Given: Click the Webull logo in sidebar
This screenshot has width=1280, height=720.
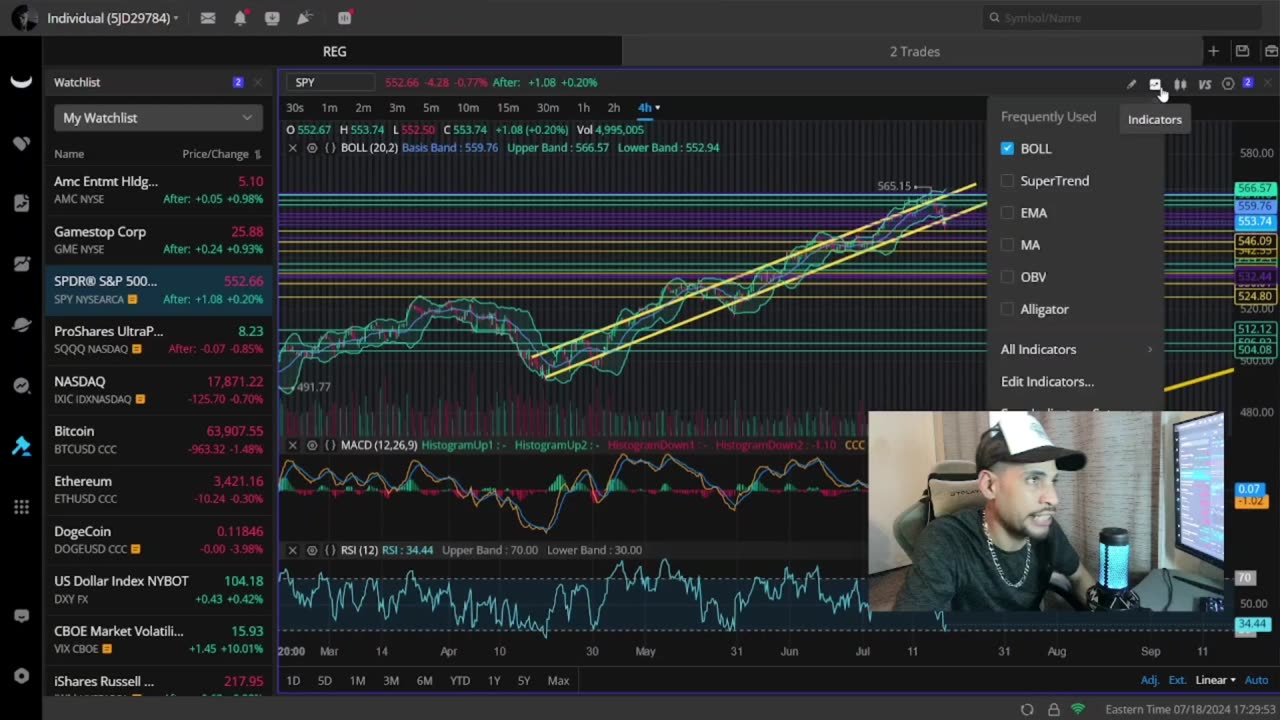Looking at the screenshot, I should [21, 82].
